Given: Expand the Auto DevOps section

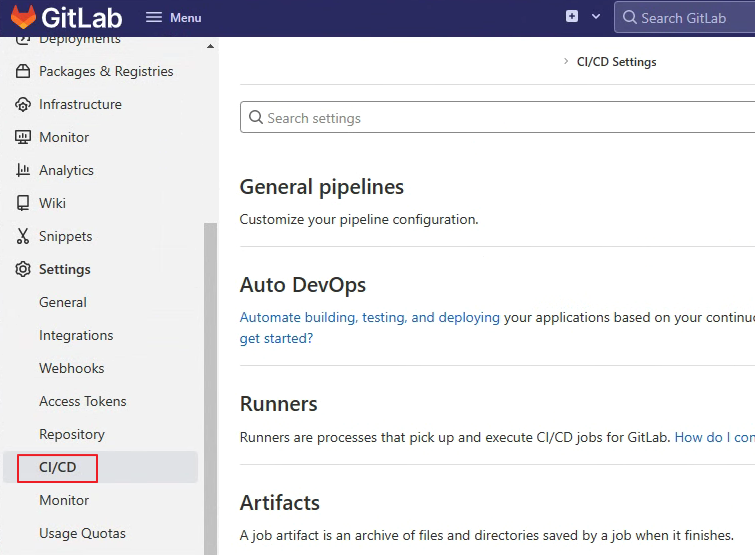Looking at the screenshot, I should coord(303,284).
